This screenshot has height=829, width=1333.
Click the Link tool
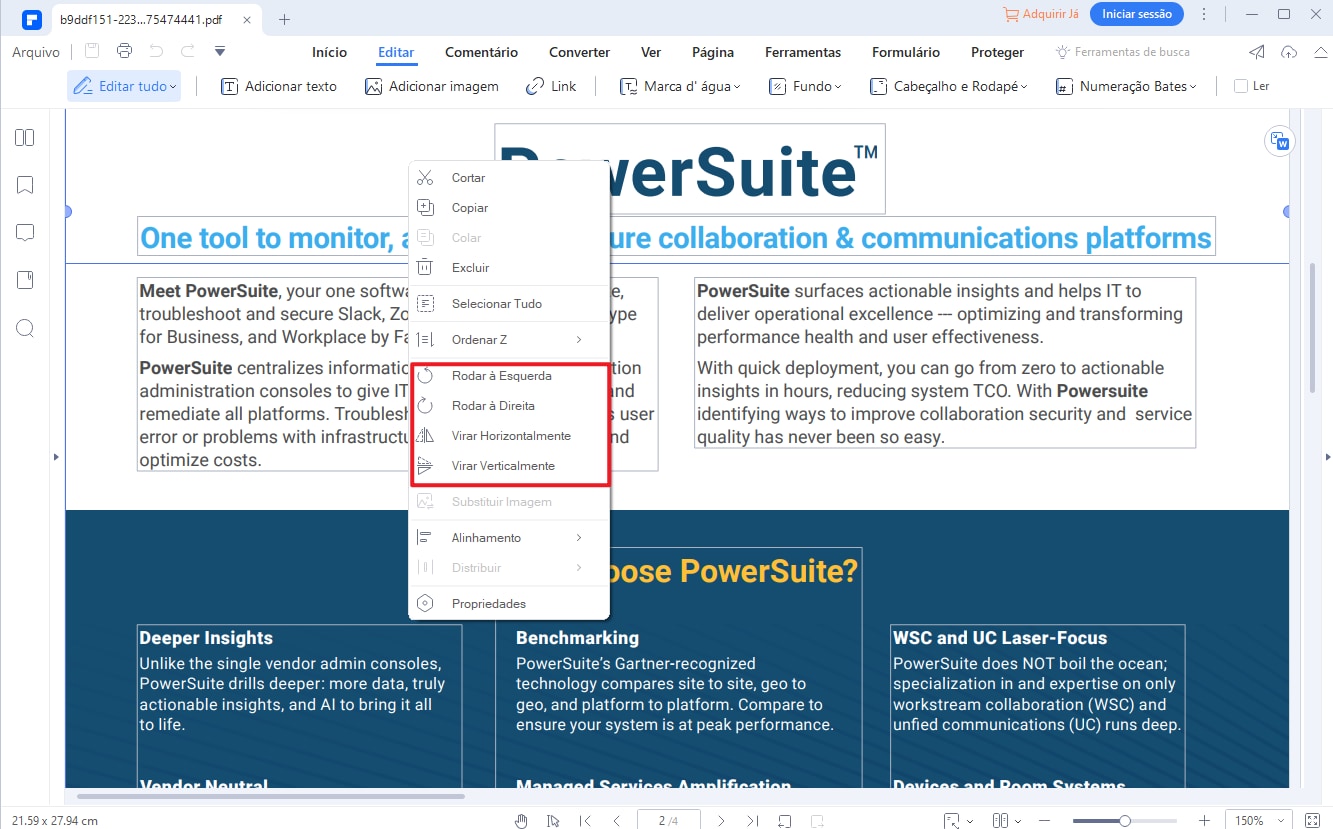click(x=551, y=86)
